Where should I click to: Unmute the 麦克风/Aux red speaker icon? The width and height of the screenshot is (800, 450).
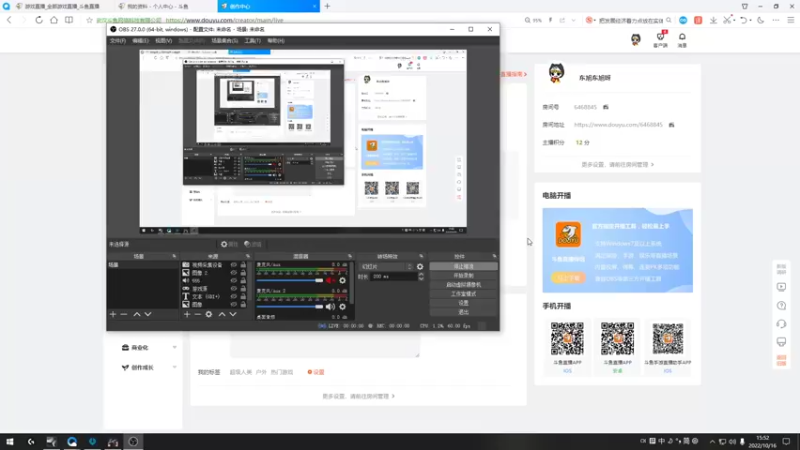click(x=331, y=280)
